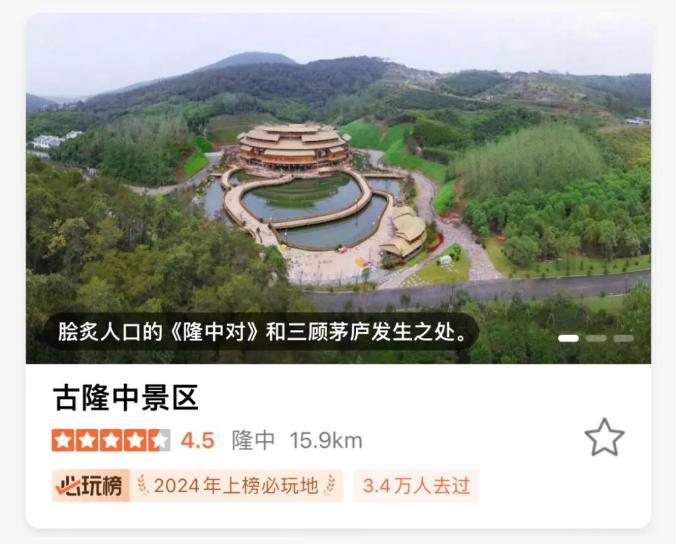Open the 古隆中景区 title
Image resolution: width=676 pixels, height=544 pixels.
pyautogui.click(x=125, y=398)
